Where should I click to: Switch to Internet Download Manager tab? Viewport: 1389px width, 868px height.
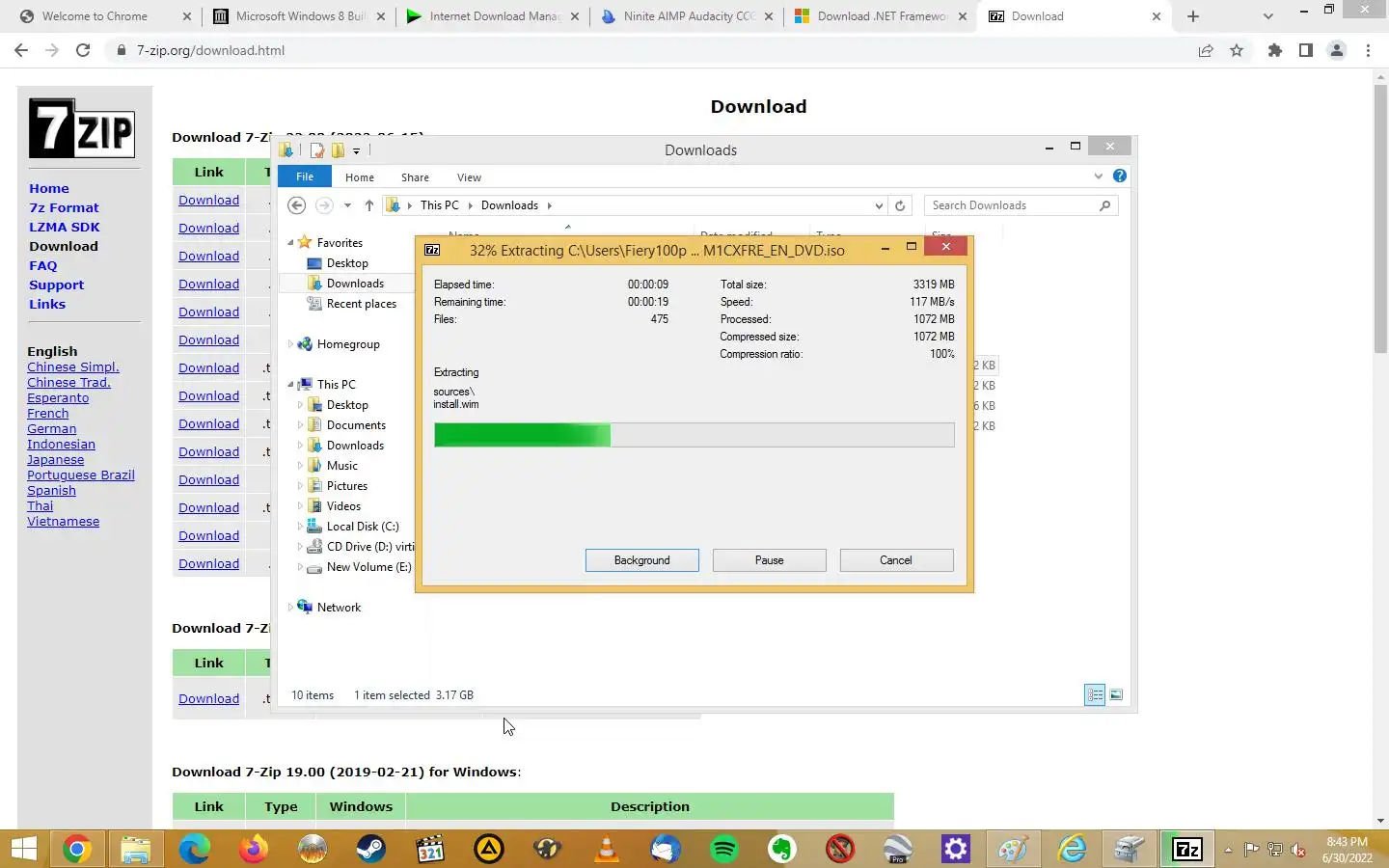point(494,16)
